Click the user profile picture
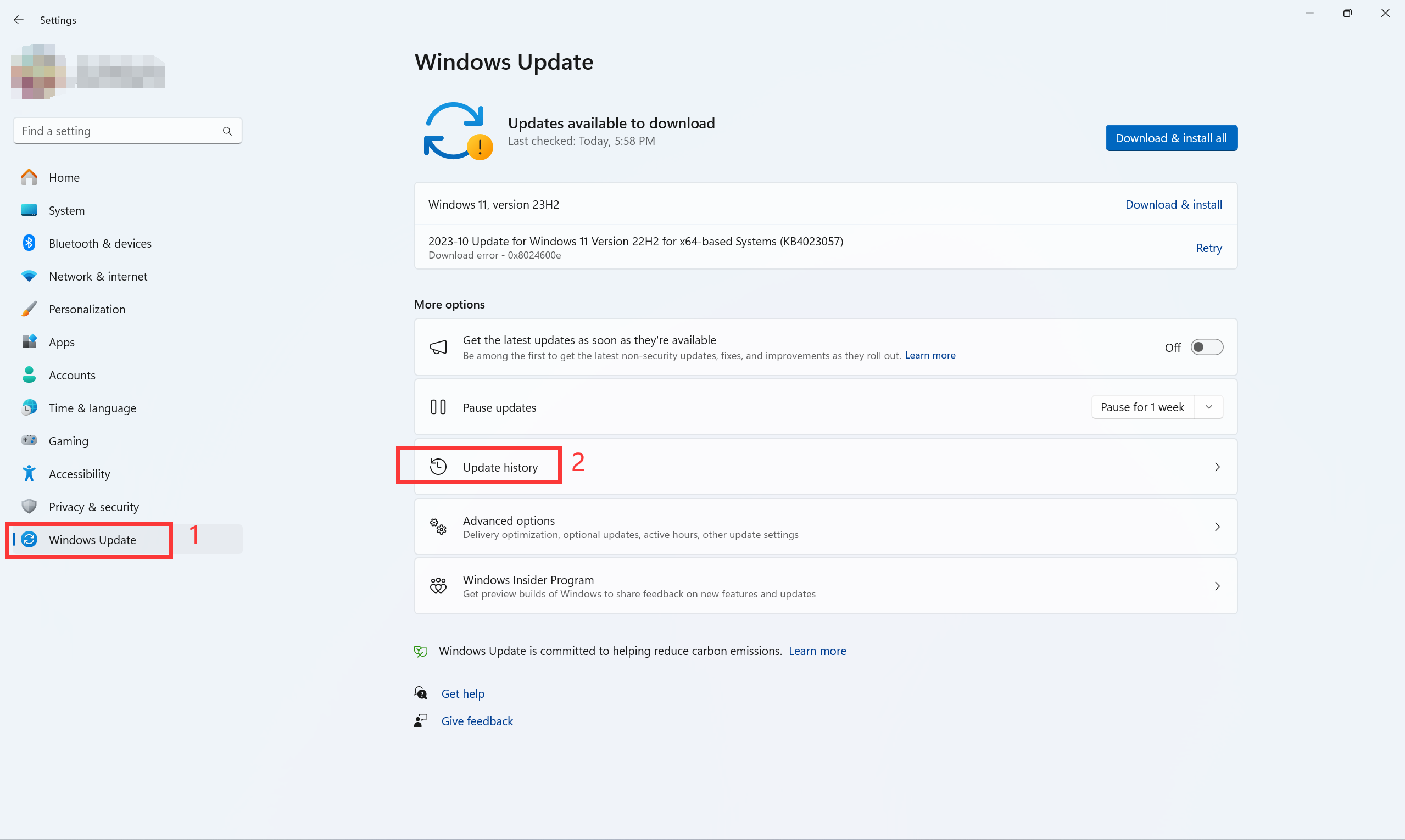The width and height of the screenshot is (1405, 840). 37,71
